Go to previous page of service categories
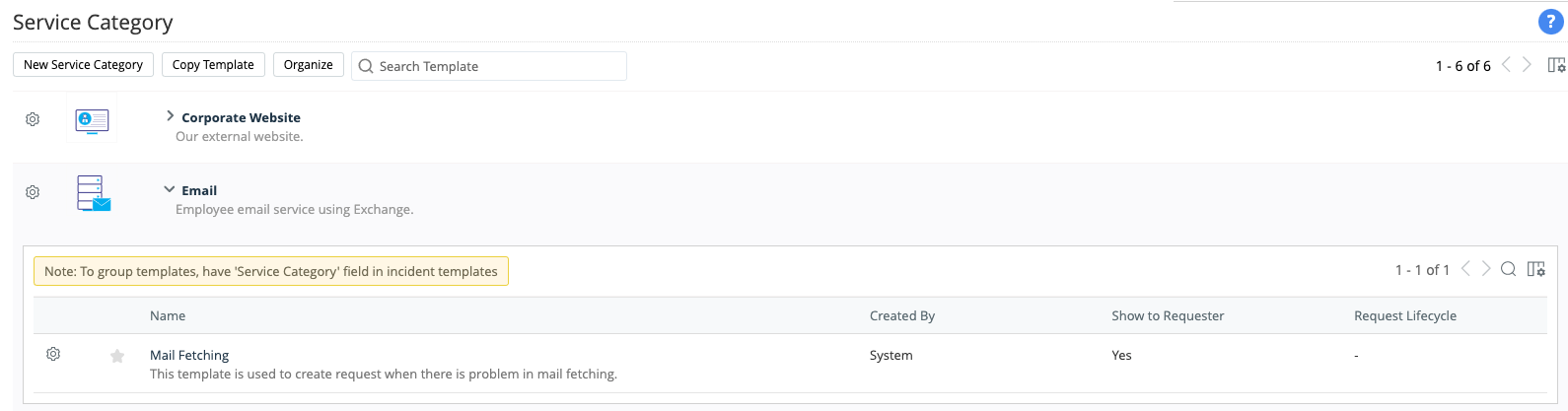Viewport: 1568px width, 411px height. (x=1506, y=65)
